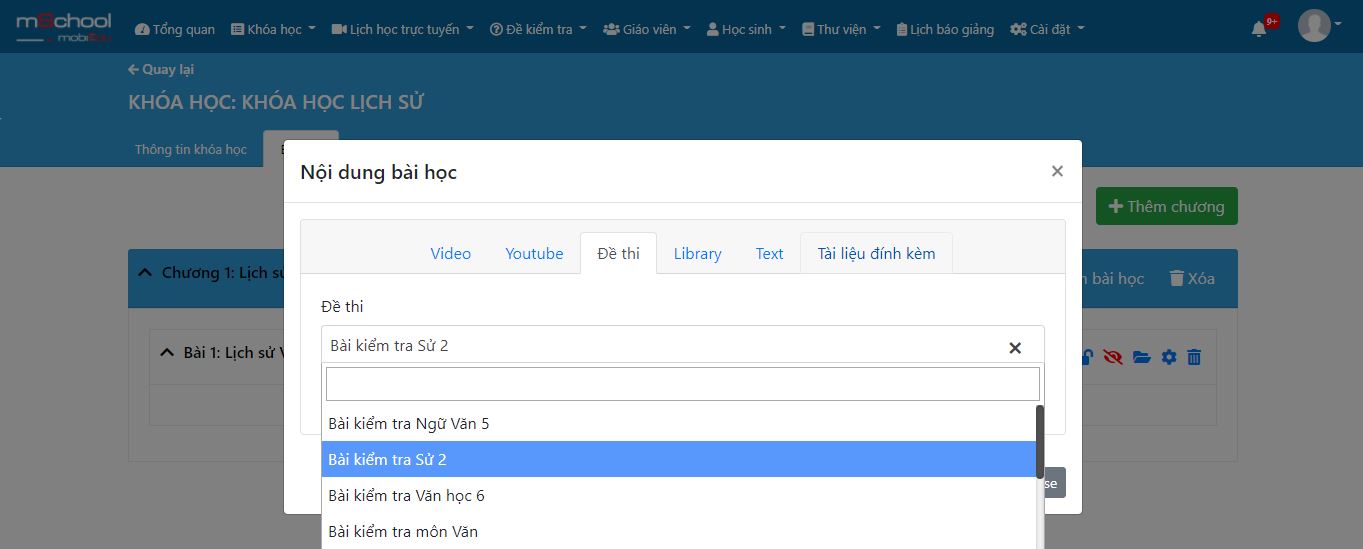Open the Cài đặt dropdown
This screenshot has height=549, width=1363.
point(1047,29)
